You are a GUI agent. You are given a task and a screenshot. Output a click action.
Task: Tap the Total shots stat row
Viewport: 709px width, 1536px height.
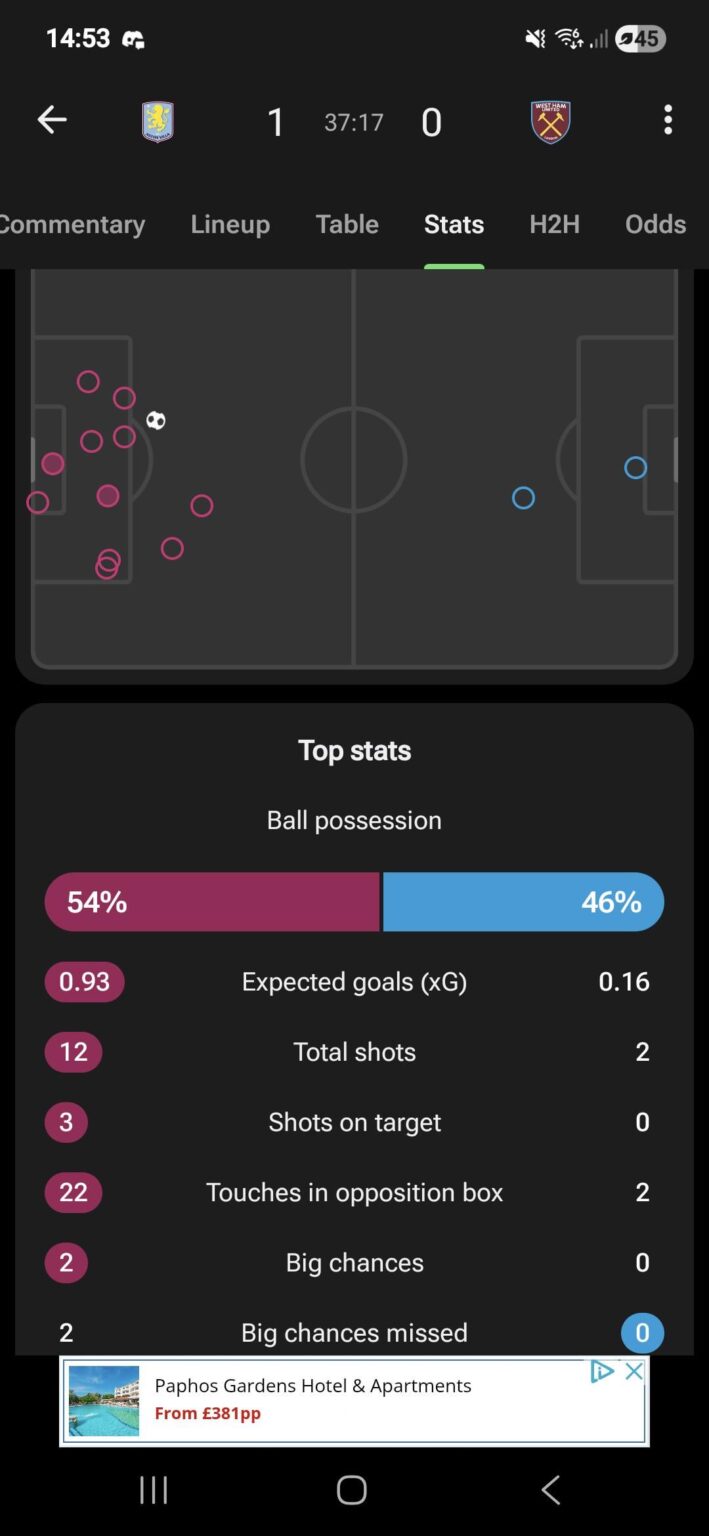(x=353, y=1051)
